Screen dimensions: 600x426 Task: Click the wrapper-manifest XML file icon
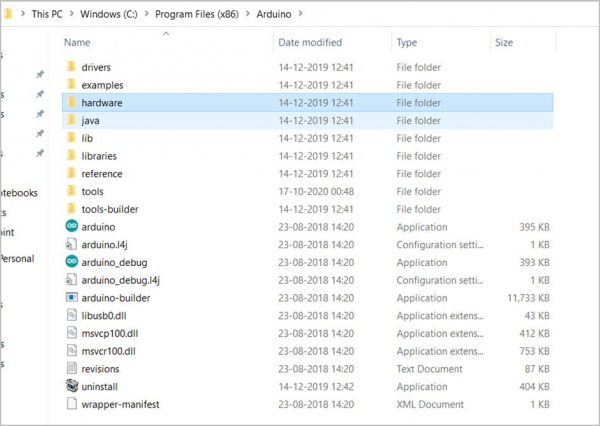click(72, 404)
